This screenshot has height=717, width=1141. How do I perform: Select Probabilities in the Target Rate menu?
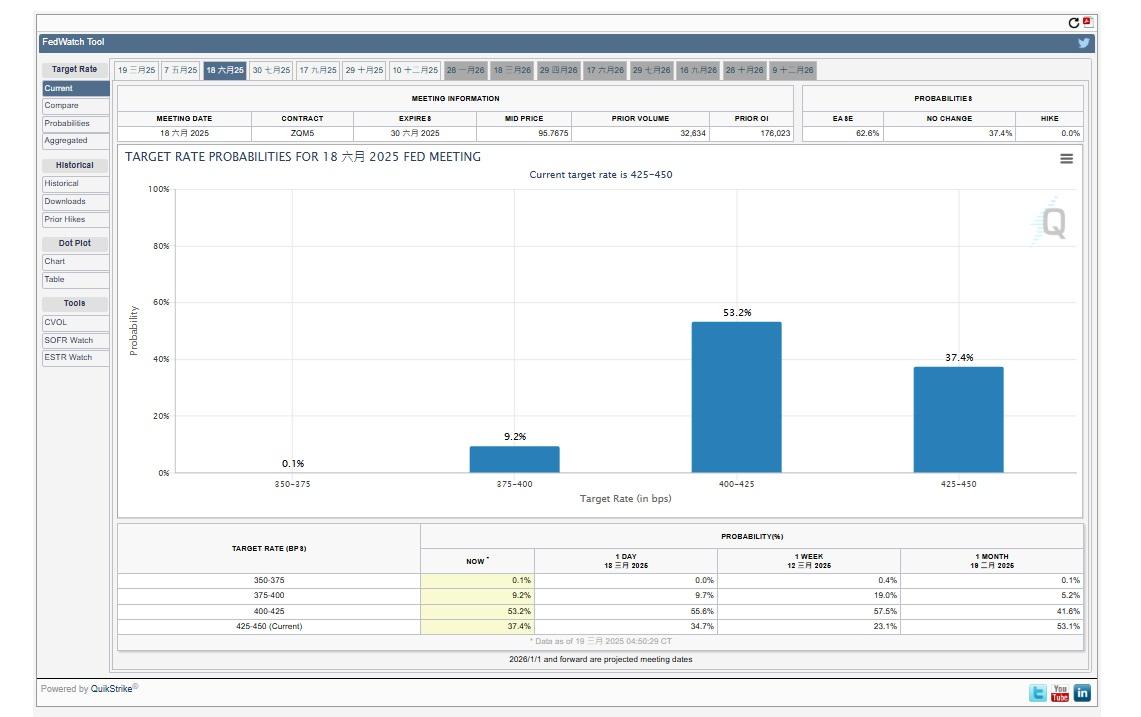point(75,123)
